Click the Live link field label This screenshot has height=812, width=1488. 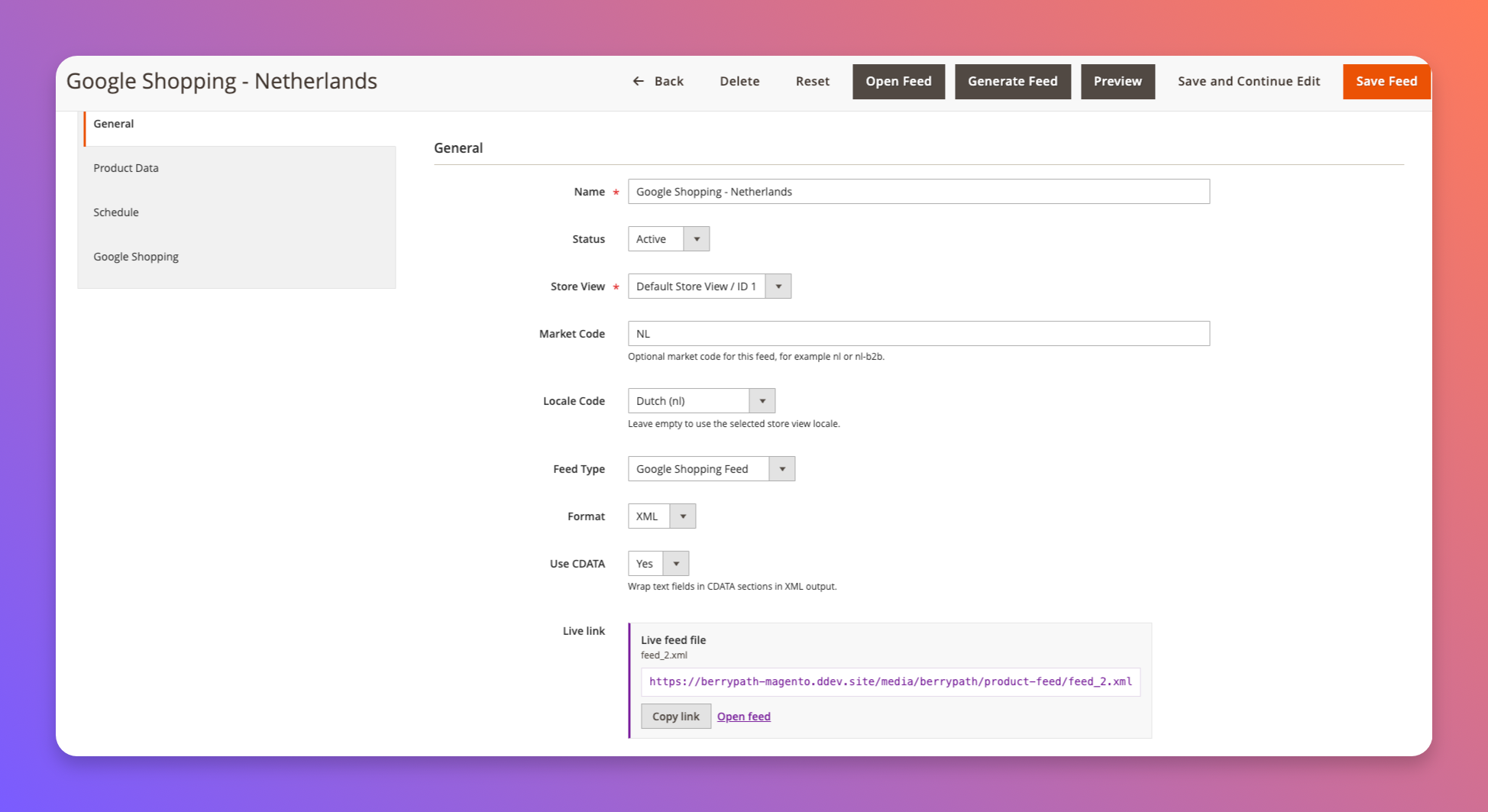[584, 631]
